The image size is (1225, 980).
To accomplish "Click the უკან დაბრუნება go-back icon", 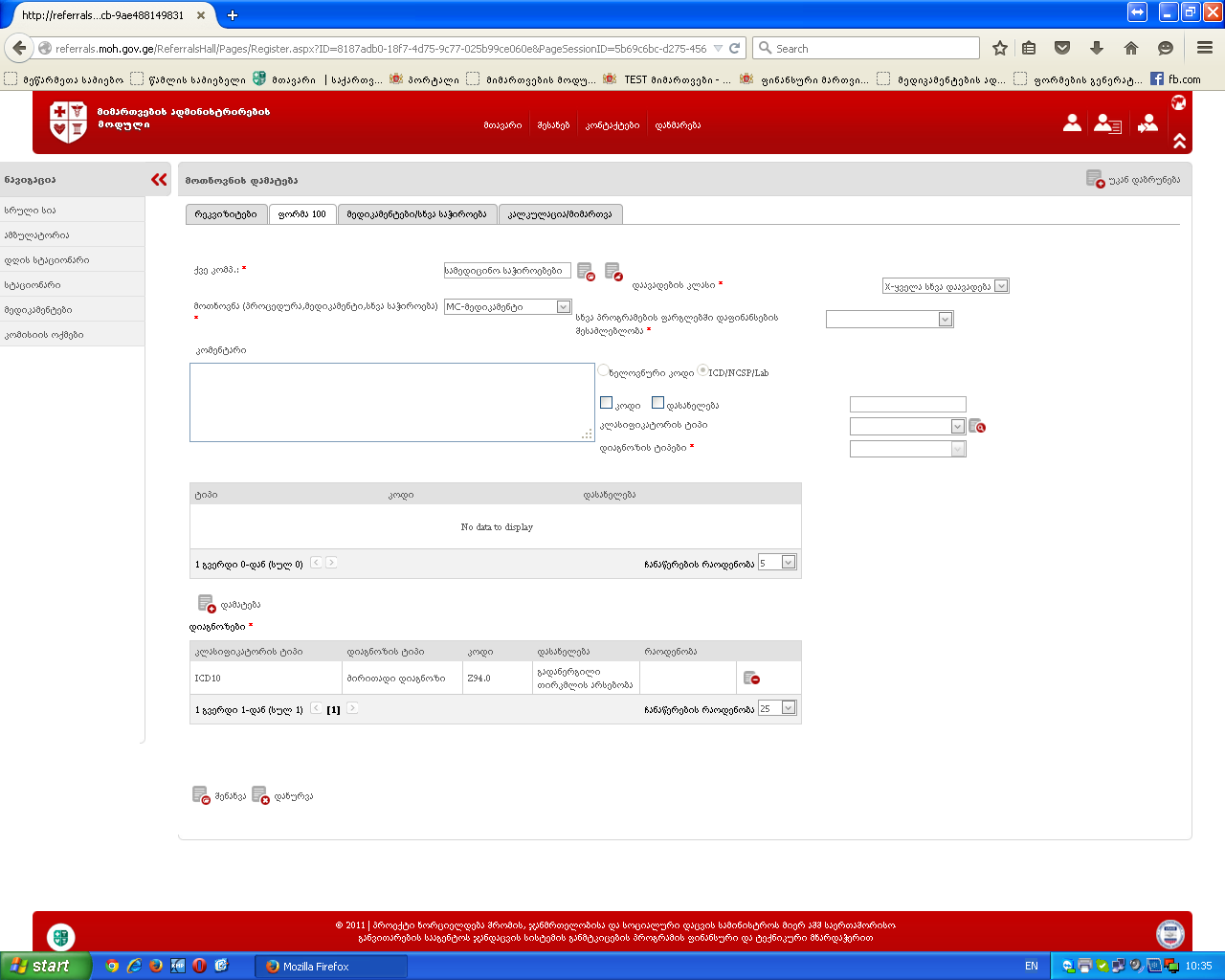I will click(1095, 179).
